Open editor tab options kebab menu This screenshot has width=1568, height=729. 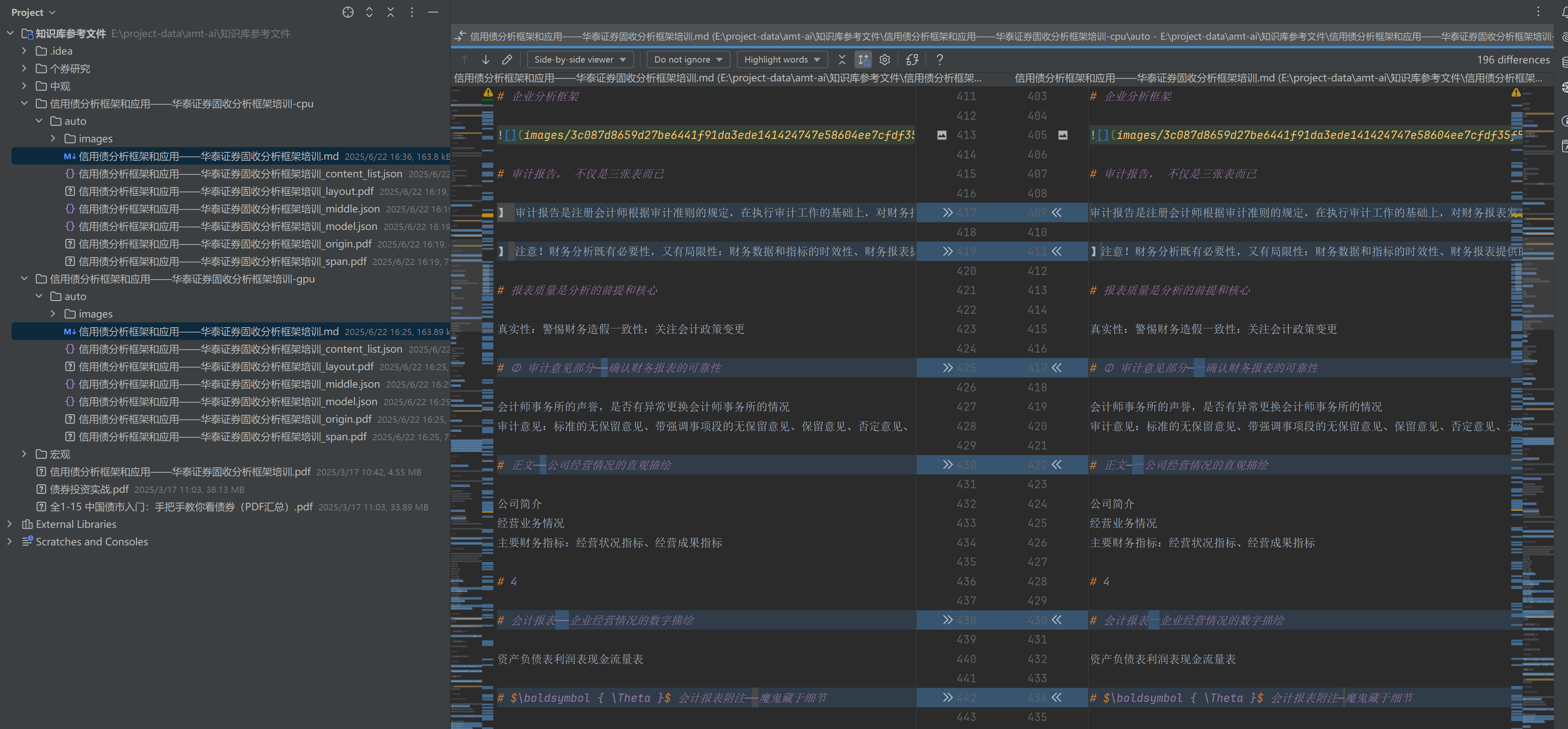click(x=1538, y=11)
